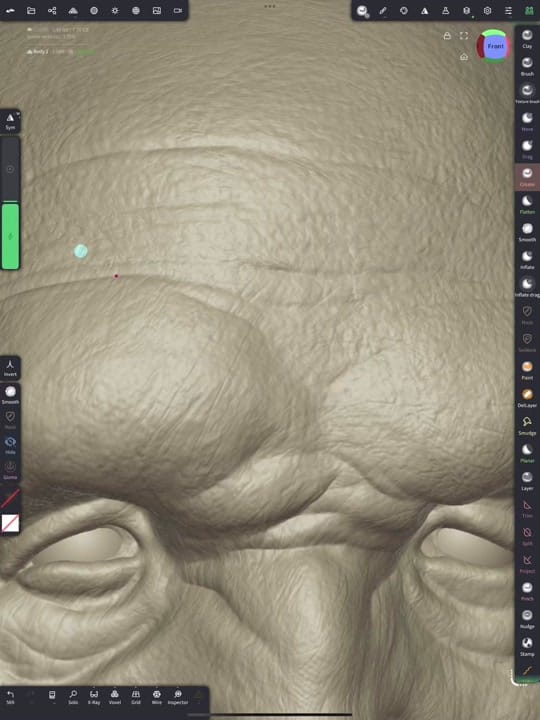This screenshot has width=540, height=720.
Task: Open the scene tree menu
Action: click(52, 10)
